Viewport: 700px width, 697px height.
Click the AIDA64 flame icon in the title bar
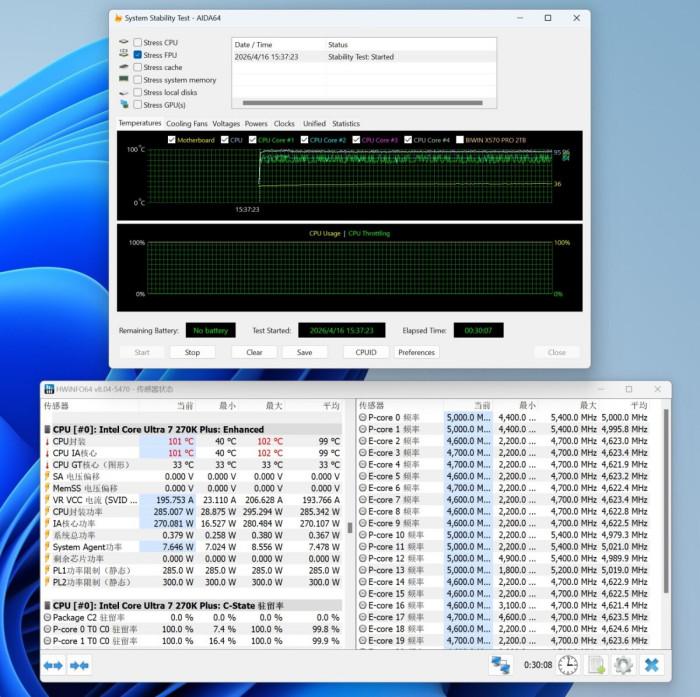pos(120,18)
